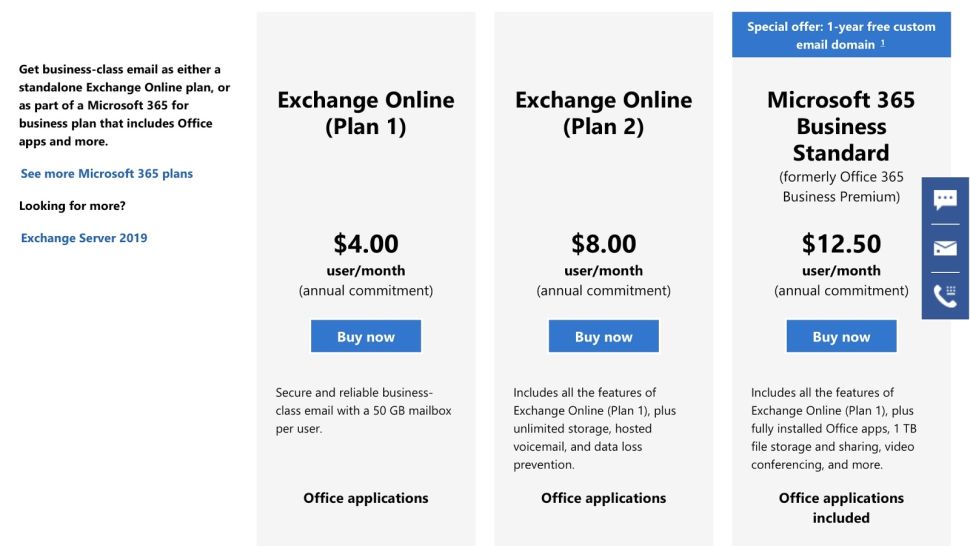The image size is (970, 546).
Task: Click the Looking for more? text
Action: (72, 206)
